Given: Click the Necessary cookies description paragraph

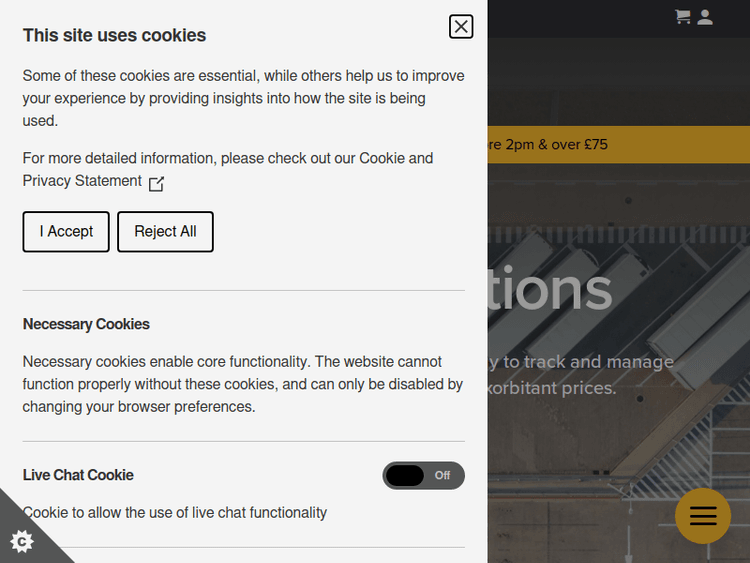Looking at the screenshot, I should [x=243, y=384].
